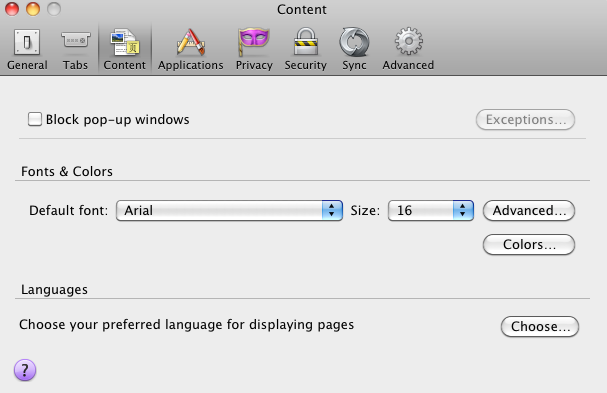Click the purple Help question mark

point(25,370)
